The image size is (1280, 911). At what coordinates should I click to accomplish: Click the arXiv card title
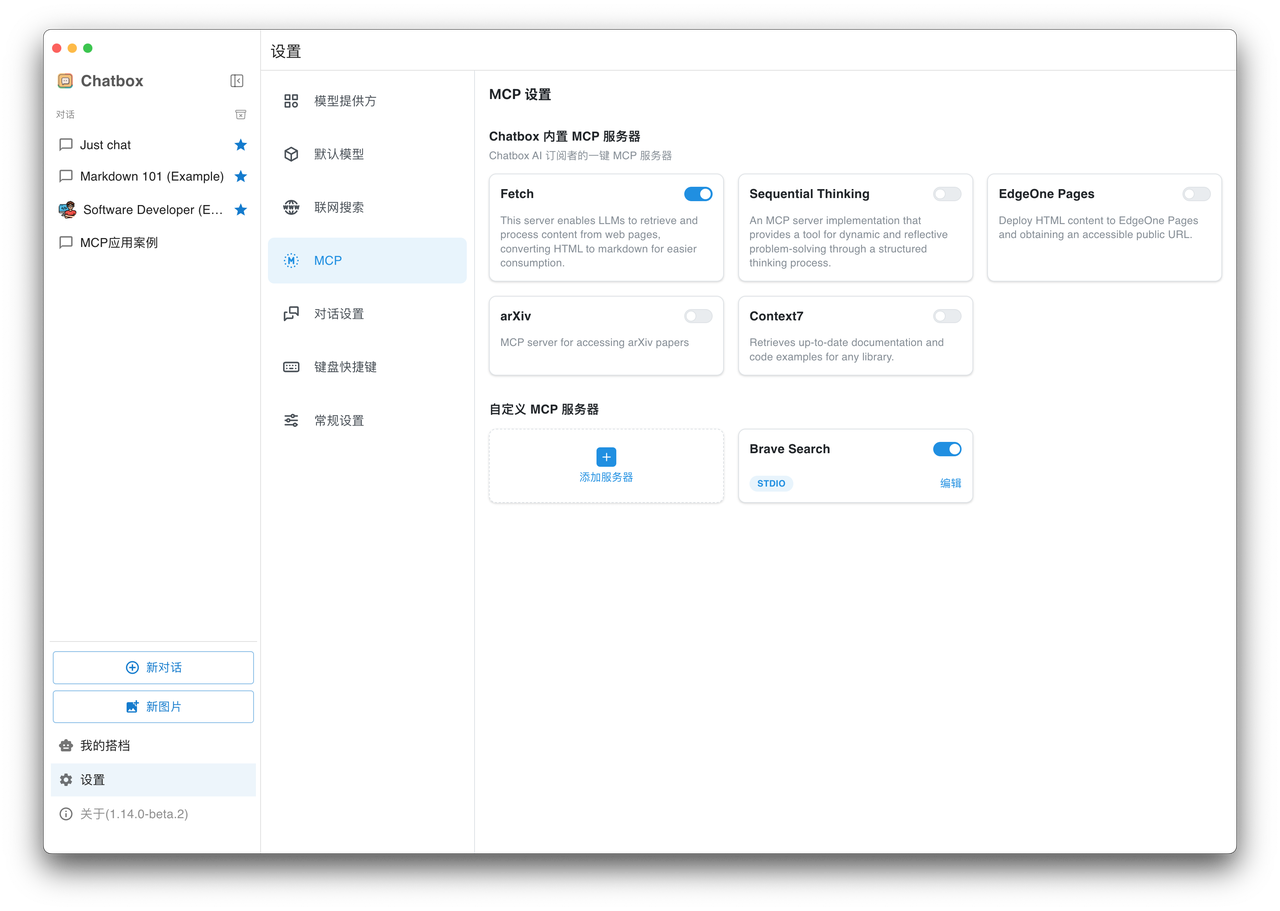(516, 316)
